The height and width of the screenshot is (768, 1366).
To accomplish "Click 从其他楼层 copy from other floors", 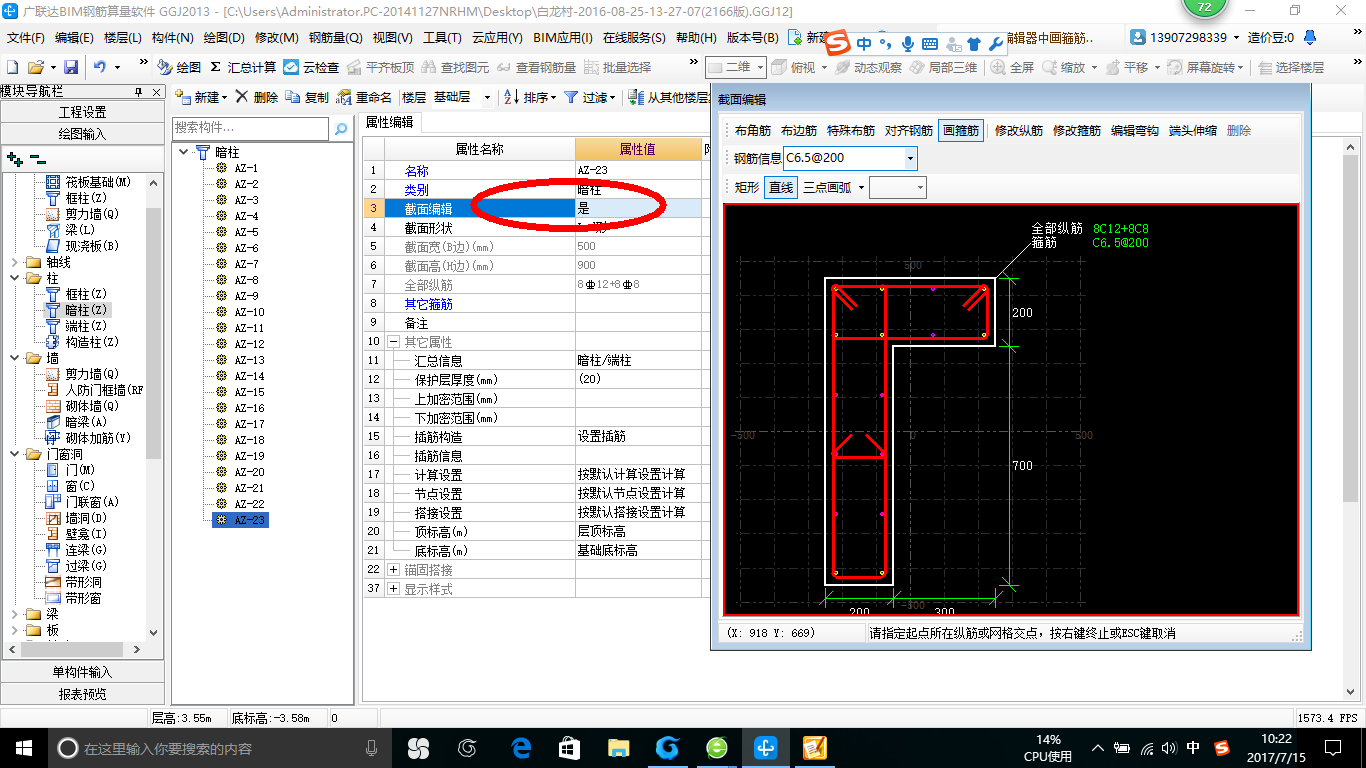I will [x=670, y=97].
